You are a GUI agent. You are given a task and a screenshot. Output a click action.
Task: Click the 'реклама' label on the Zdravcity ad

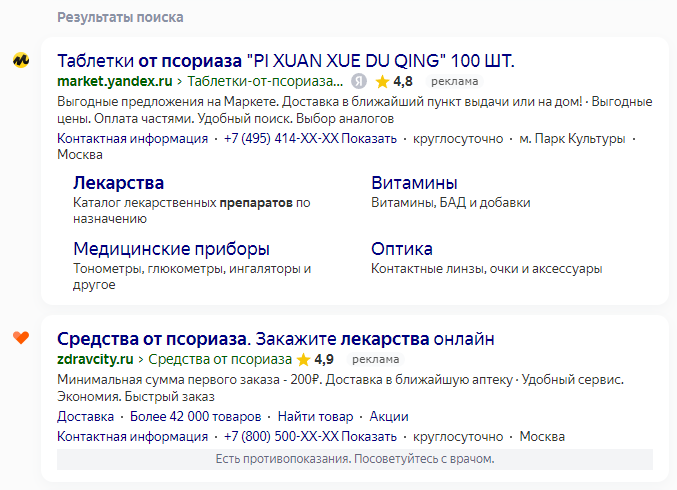(376, 359)
